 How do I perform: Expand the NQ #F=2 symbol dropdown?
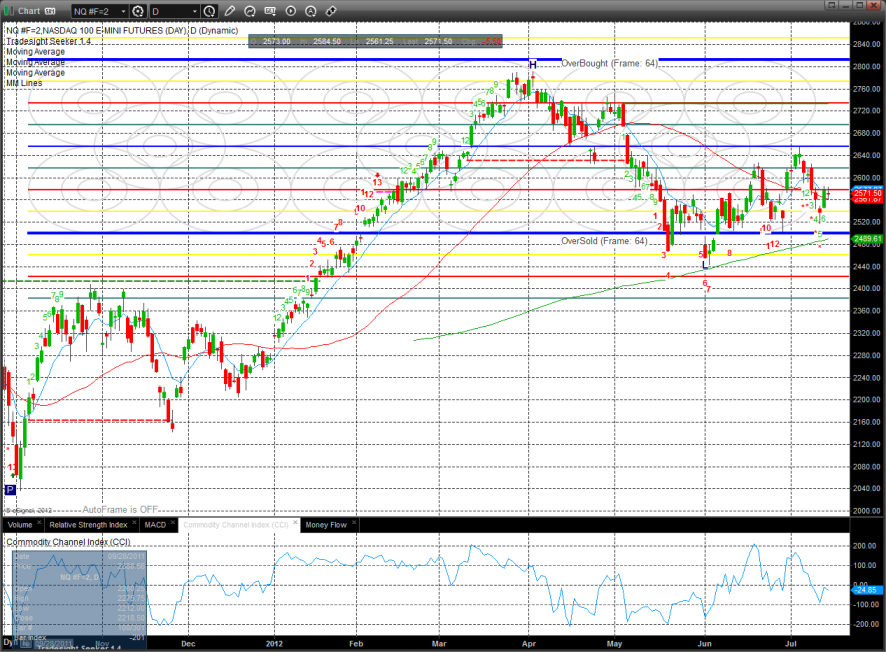point(122,11)
